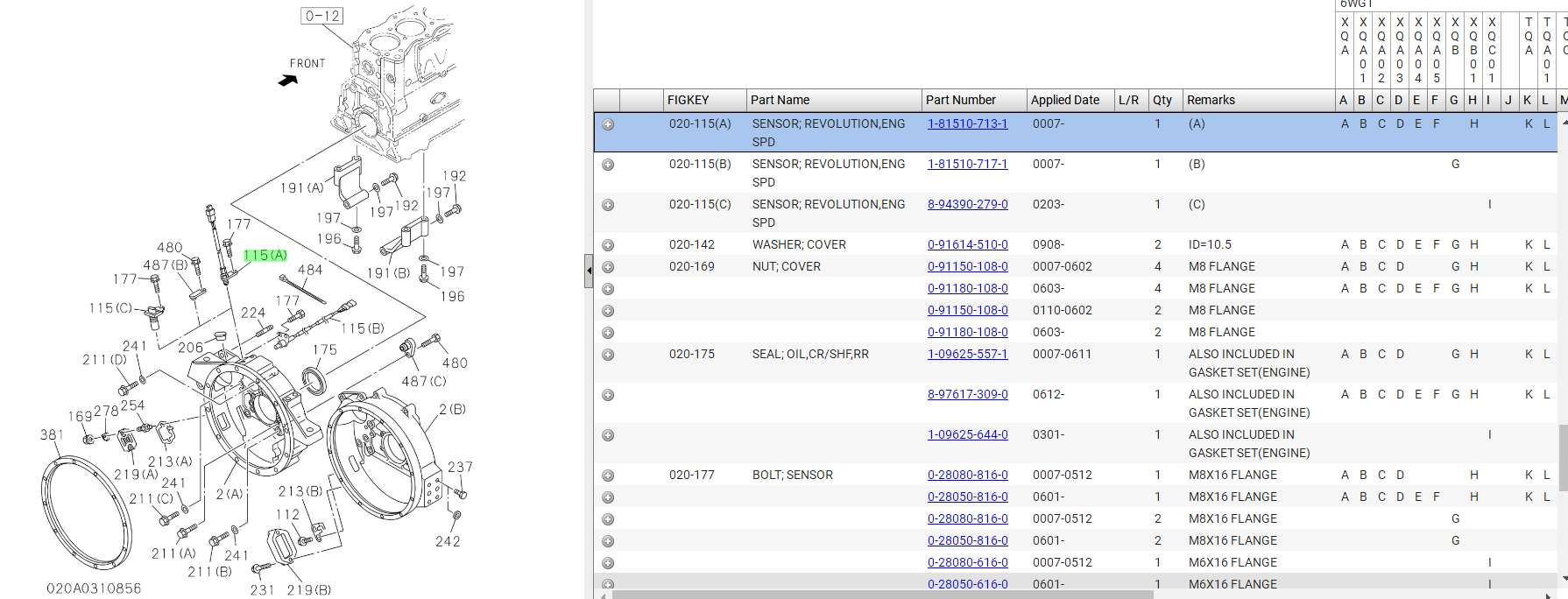Expand the 1-09625-644-0 part row

click(x=608, y=435)
